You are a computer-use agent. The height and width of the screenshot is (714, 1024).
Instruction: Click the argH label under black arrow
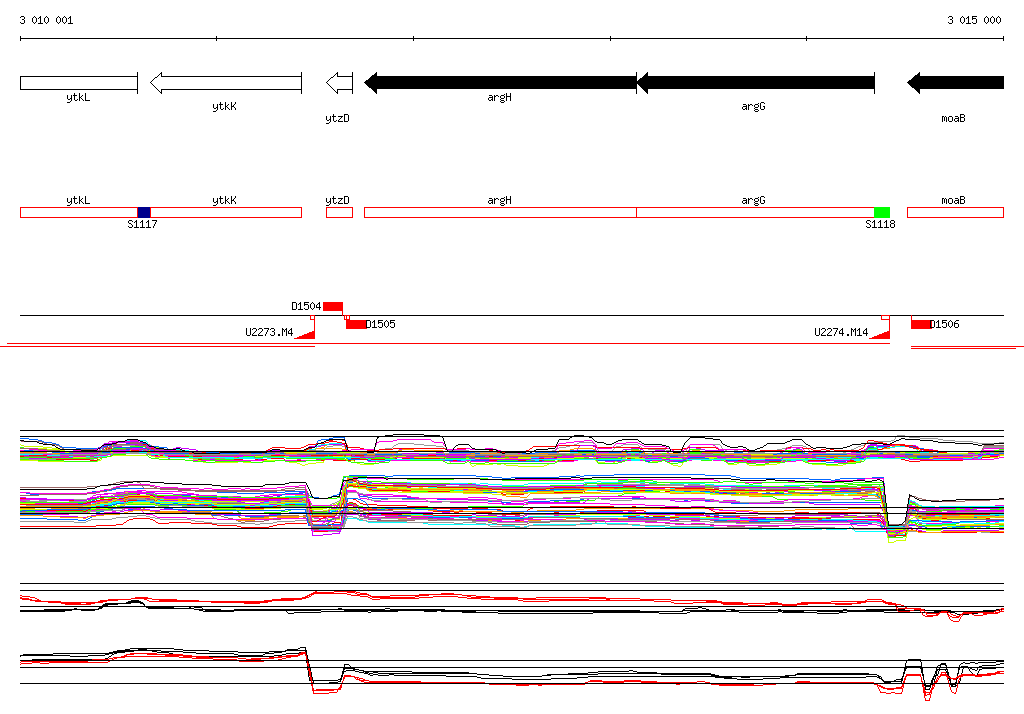click(x=500, y=97)
